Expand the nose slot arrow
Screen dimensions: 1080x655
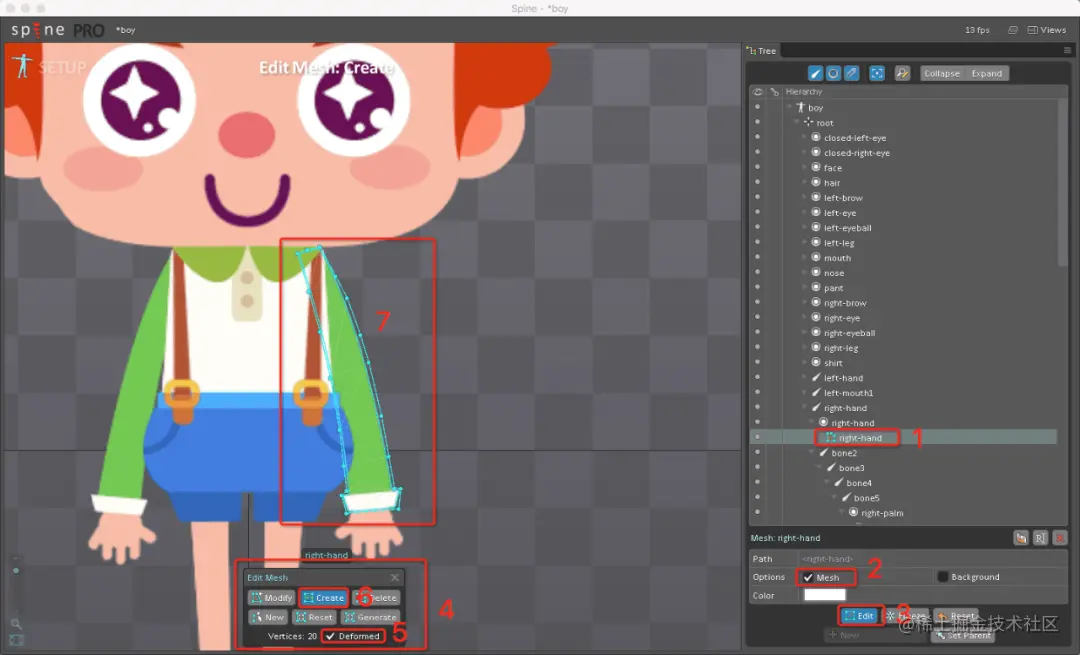[x=804, y=272]
